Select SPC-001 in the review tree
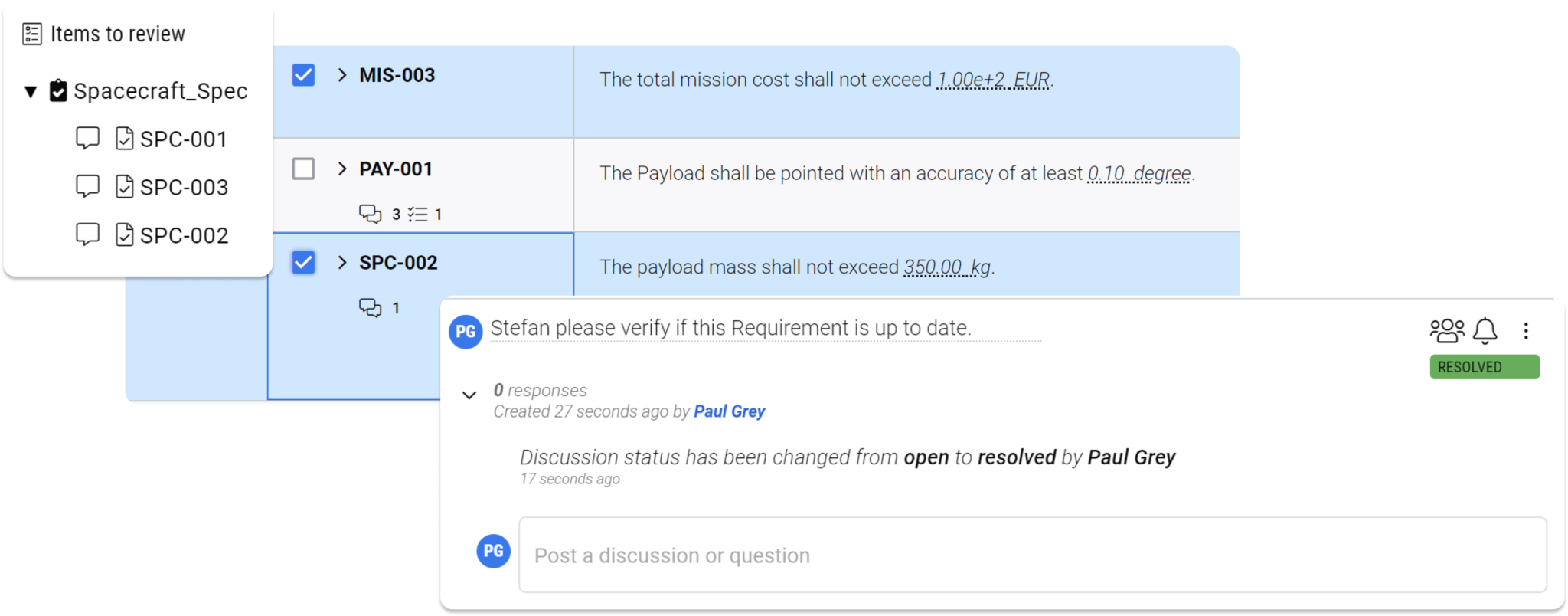 coord(183,139)
